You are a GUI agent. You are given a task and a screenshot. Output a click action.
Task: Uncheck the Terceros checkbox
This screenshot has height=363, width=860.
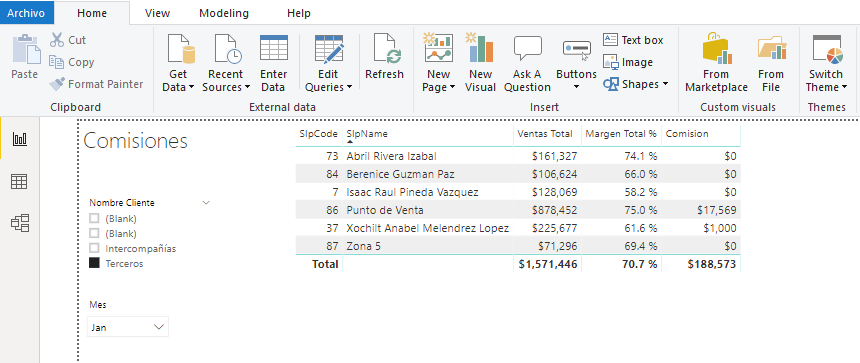[x=94, y=263]
